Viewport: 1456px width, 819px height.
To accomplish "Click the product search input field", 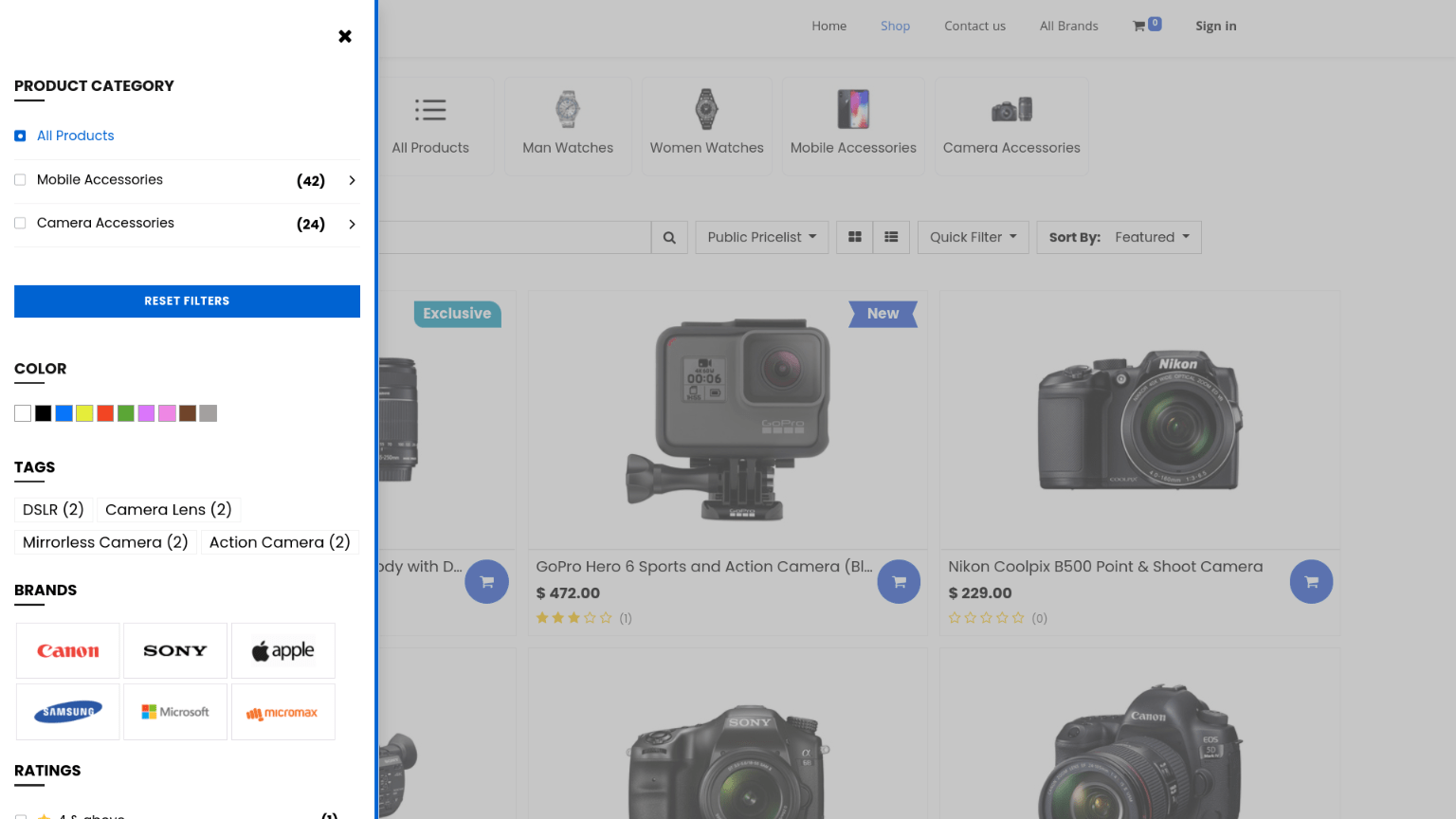I will click(515, 238).
